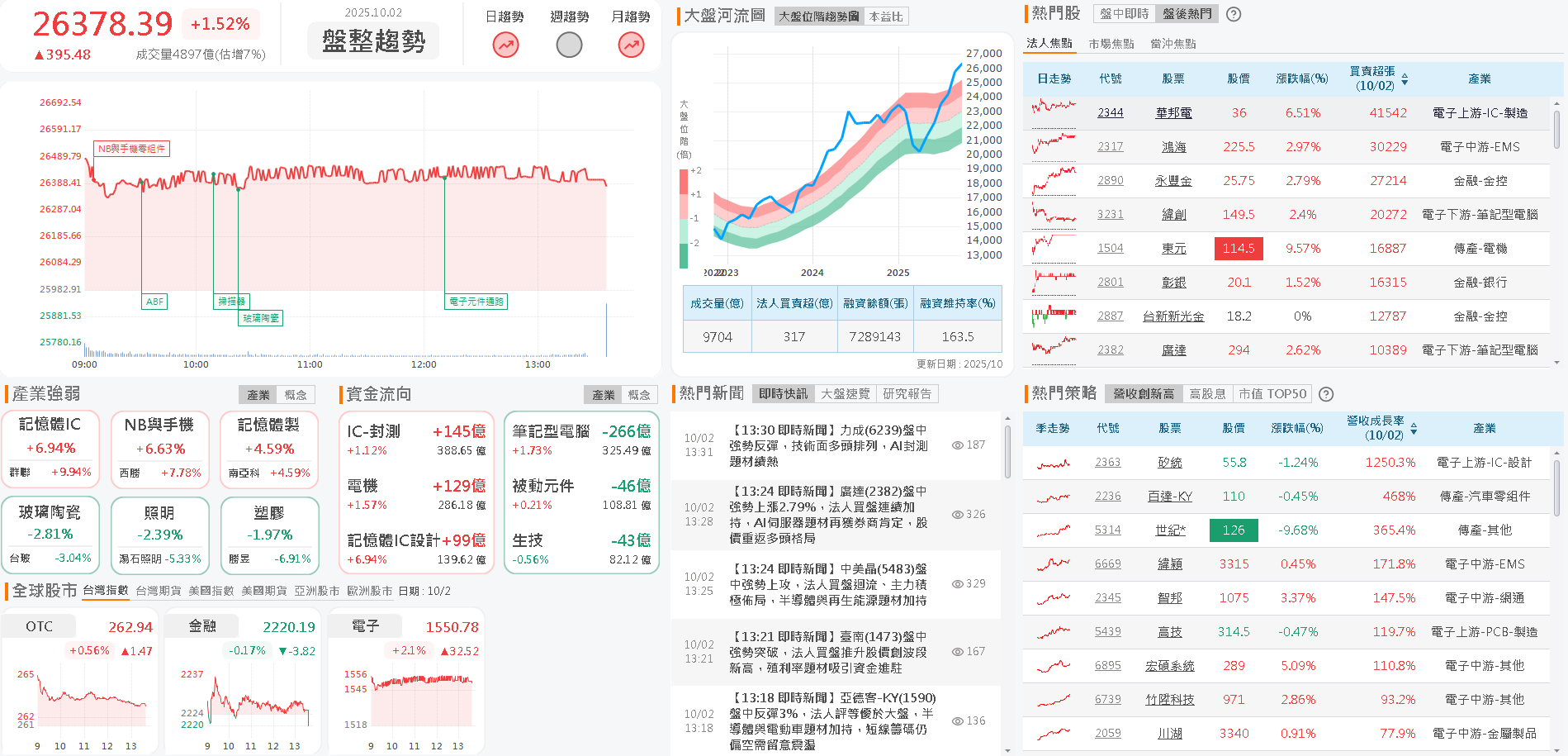Open the 台灣期貨 global market tab
This screenshot has width=1568, height=756.
pyautogui.click(x=159, y=591)
